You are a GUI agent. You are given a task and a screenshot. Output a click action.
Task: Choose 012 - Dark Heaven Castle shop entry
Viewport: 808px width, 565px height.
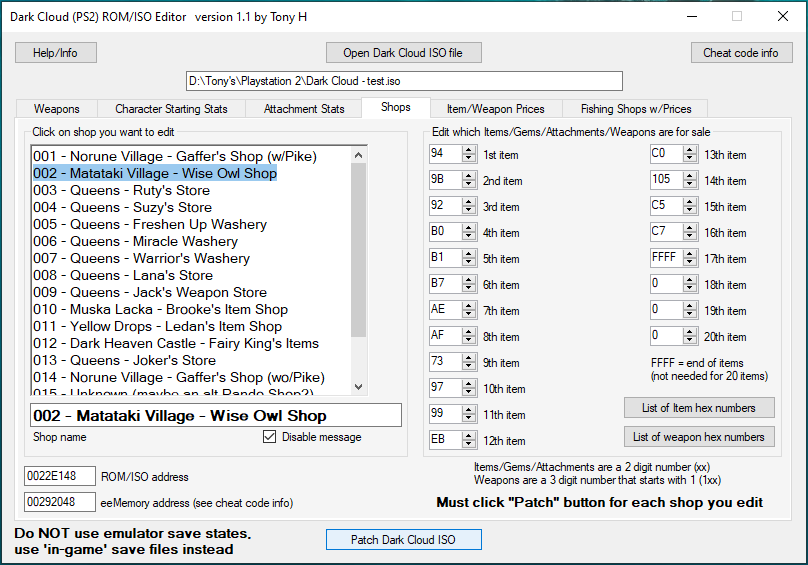pos(176,343)
